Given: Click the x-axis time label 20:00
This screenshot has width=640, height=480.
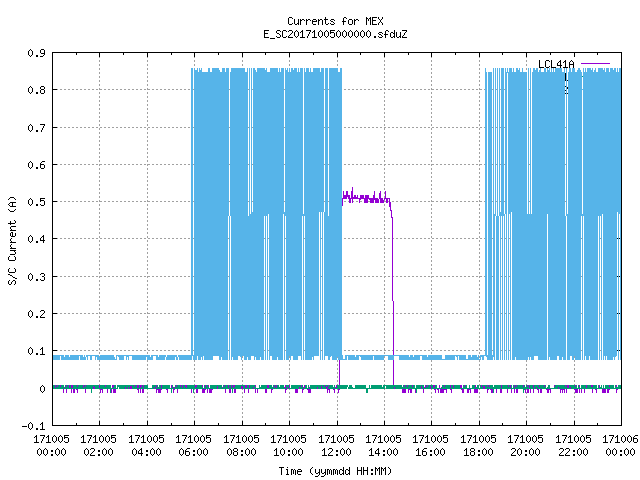Looking at the screenshot, I should tap(525, 452).
